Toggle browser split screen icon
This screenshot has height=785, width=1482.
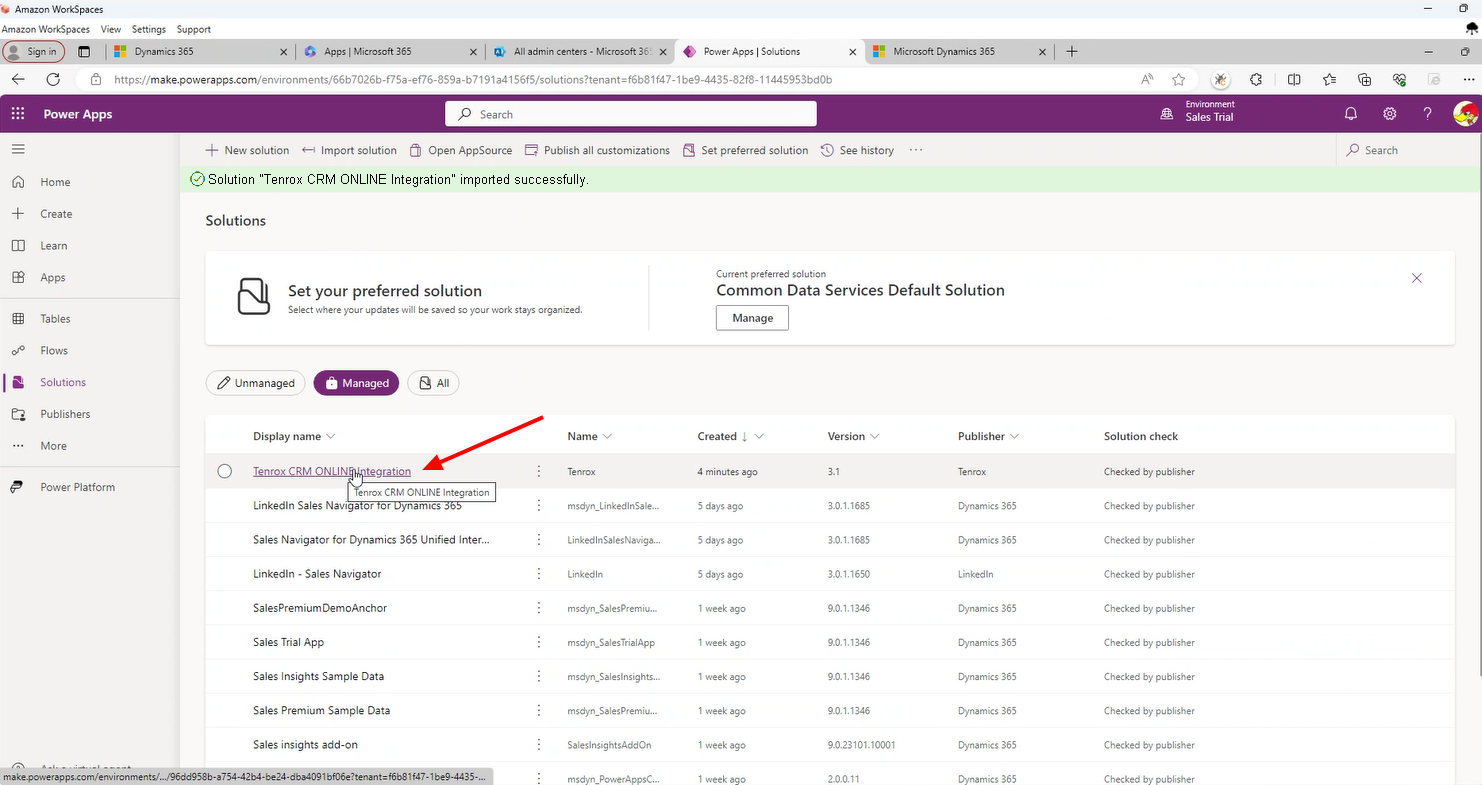1294,79
